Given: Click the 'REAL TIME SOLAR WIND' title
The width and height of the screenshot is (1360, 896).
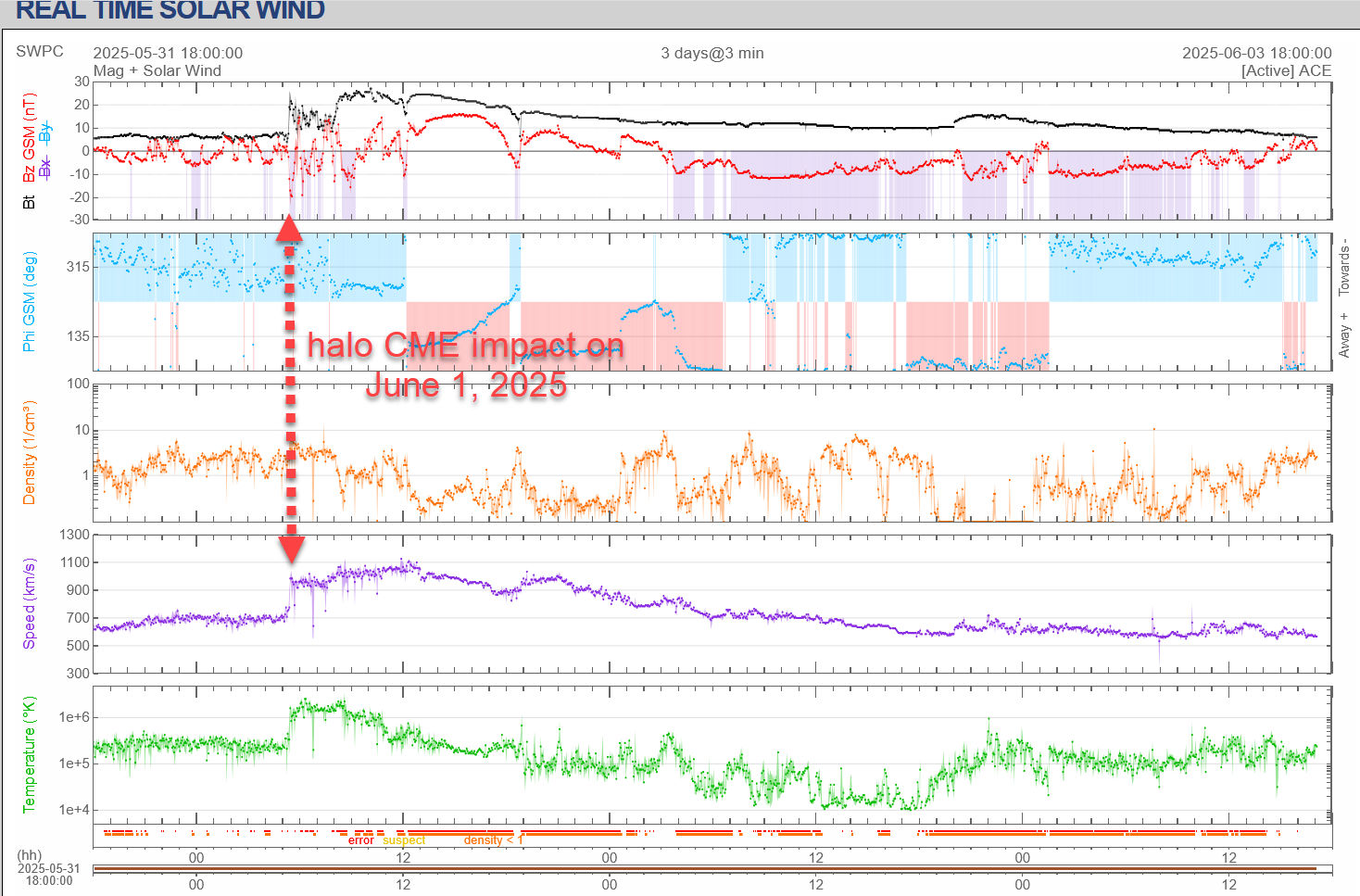Looking at the screenshot, I should (x=170, y=11).
